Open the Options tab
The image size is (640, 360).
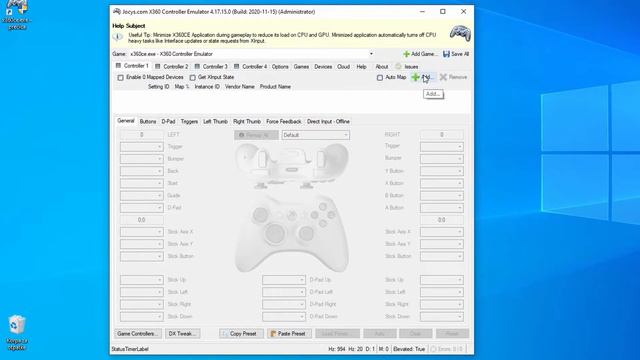[x=280, y=67]
